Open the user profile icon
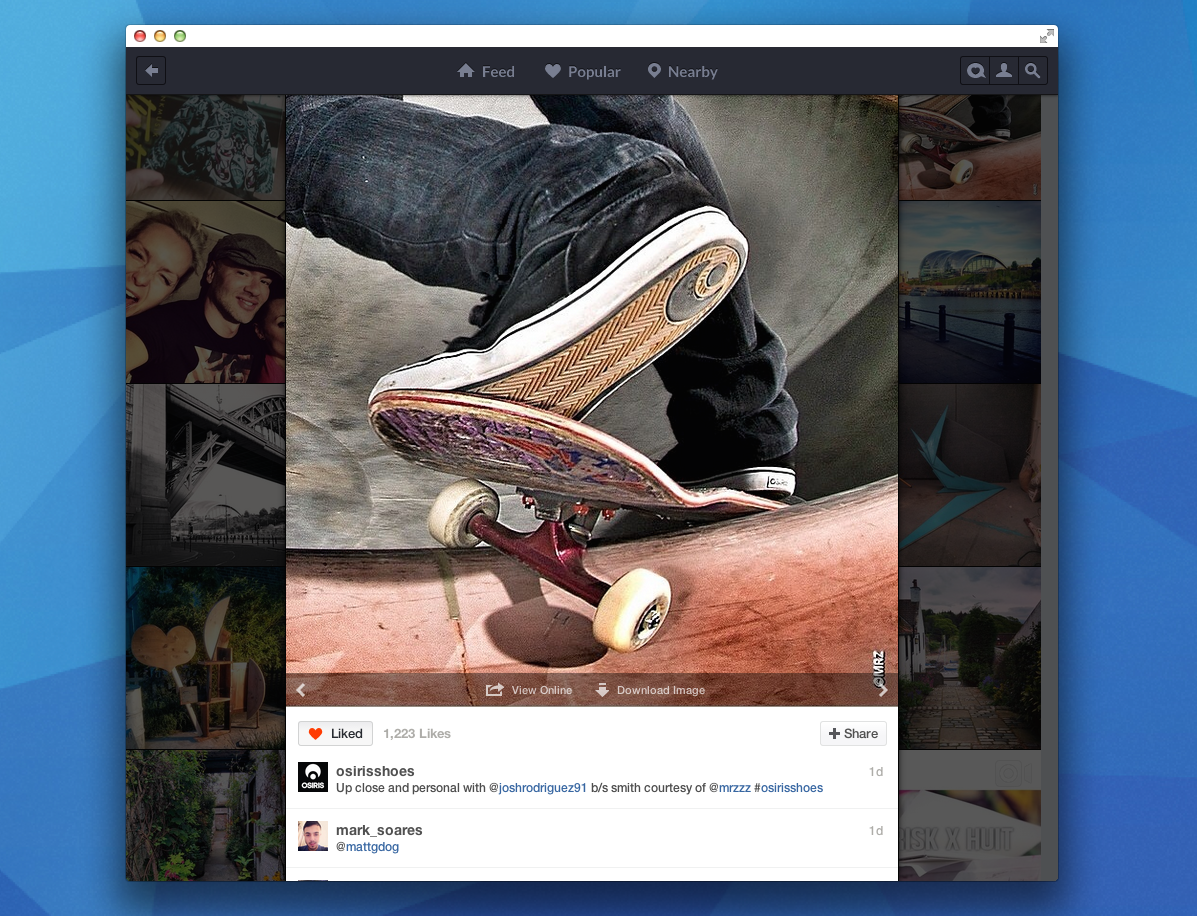The height and width of the screenshot is (916, 1197). pos(1004,71)
